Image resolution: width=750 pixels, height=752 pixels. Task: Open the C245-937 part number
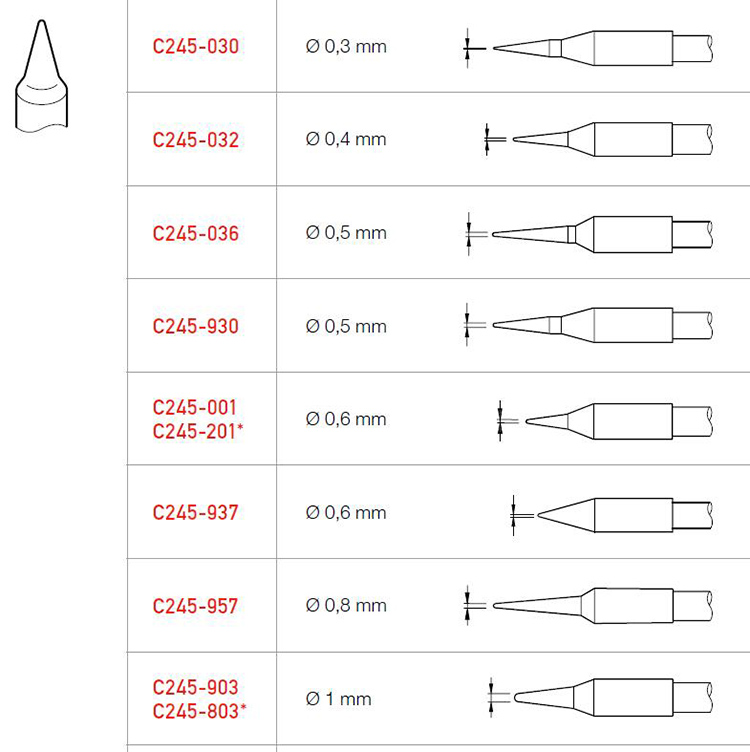coord(196,513)
